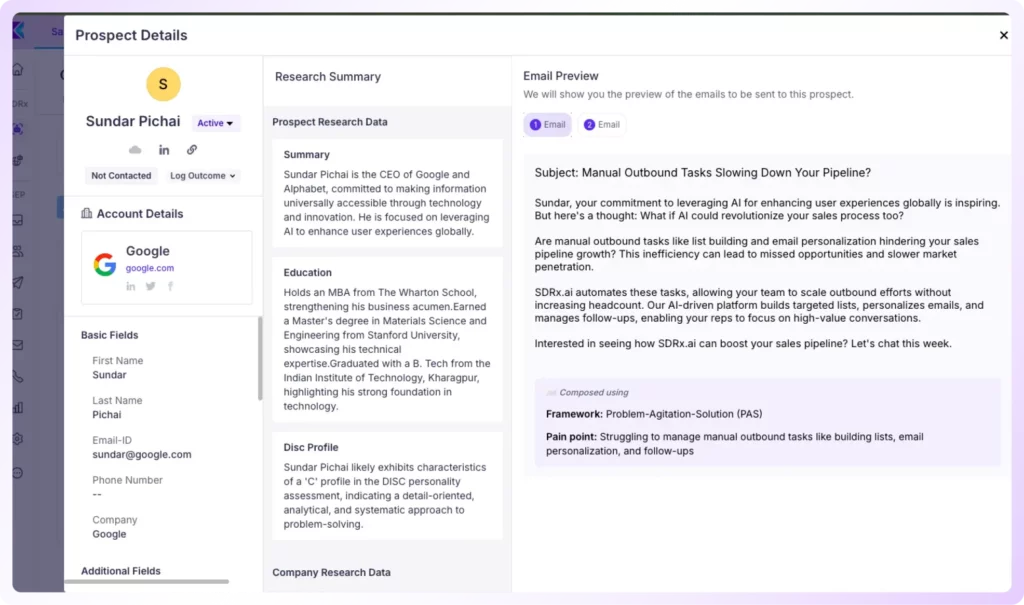Switch to the first Email tab
The width and height of the screenshot is (1024, 605).
(x=547, y=125)
